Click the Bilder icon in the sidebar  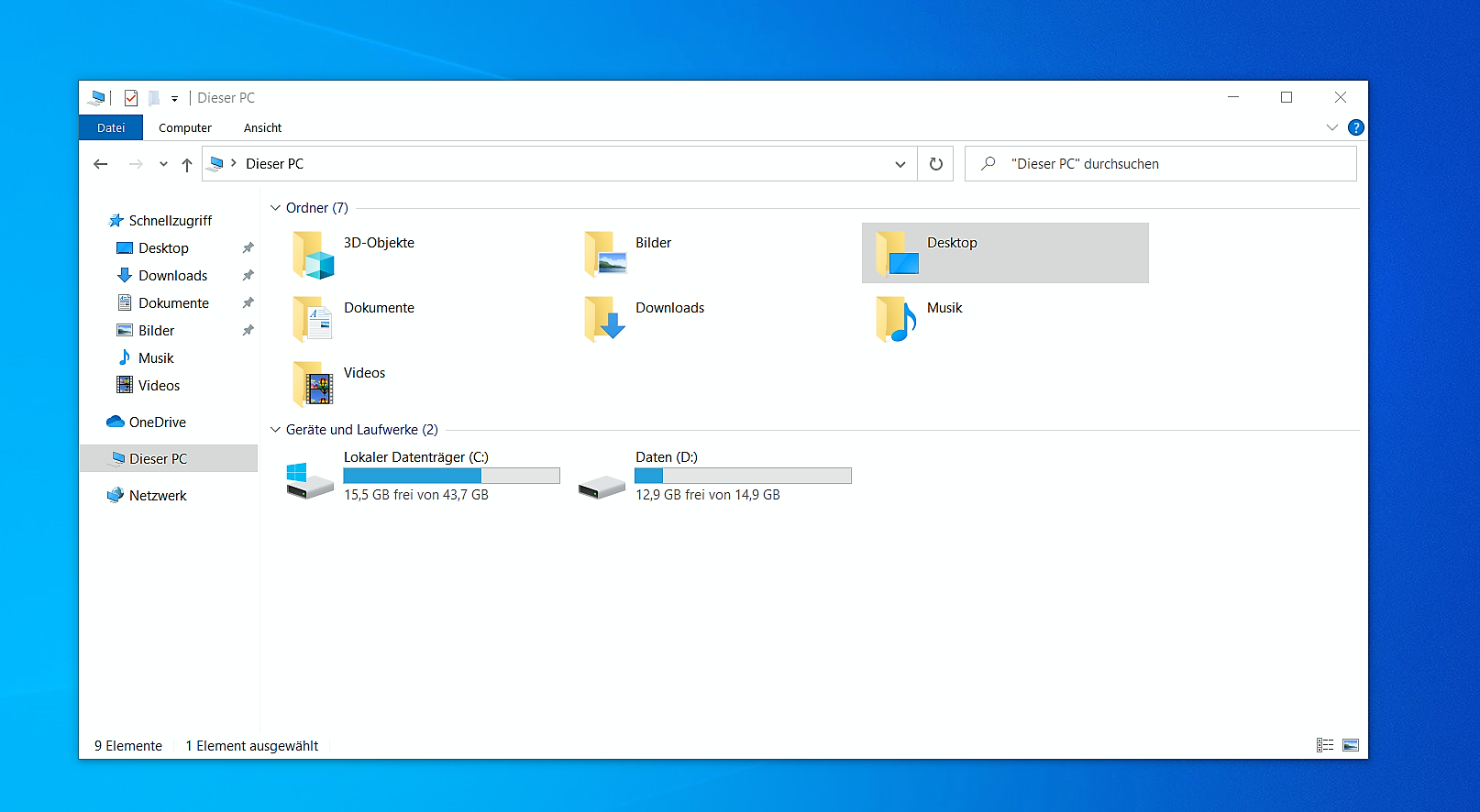[125, 331]
